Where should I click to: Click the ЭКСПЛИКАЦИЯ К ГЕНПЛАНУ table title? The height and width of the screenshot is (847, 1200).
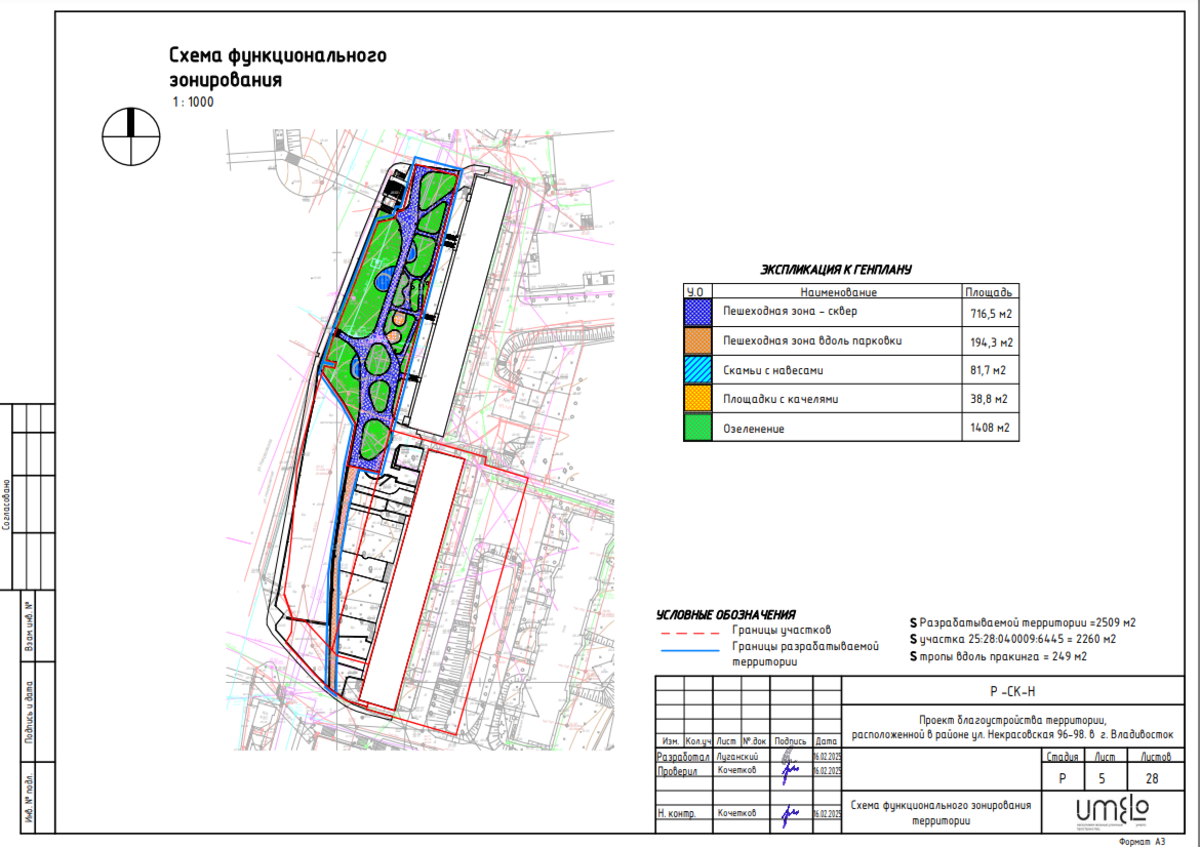836,270
